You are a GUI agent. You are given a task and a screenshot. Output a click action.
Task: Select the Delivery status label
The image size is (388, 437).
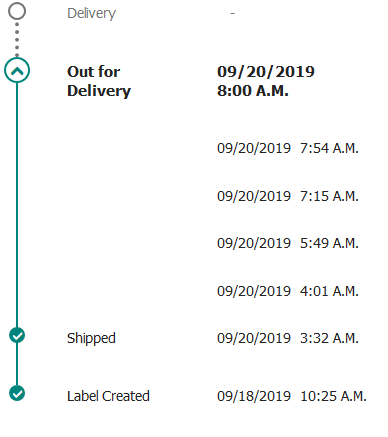pos(91,14)
